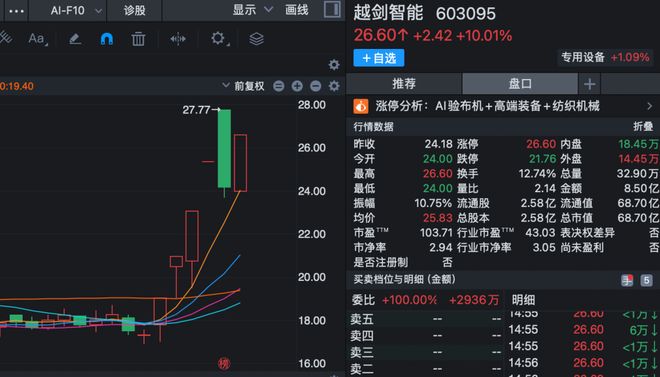Viewport: 660px width, 377px height.
Task: Click the 振幅 value 10.75%
Action: pos(434,203)
